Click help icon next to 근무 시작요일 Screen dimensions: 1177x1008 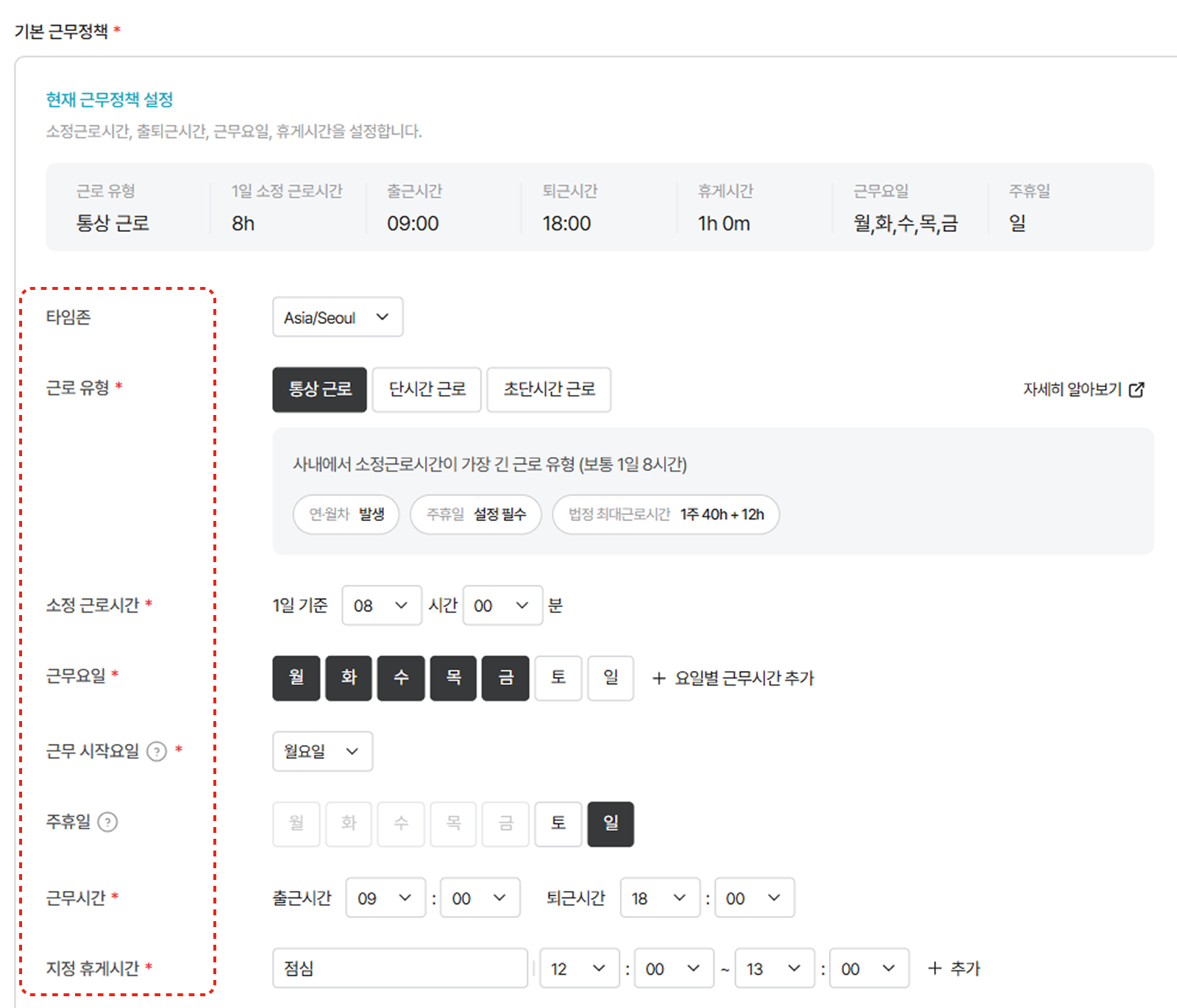click(x=157, y=751)
